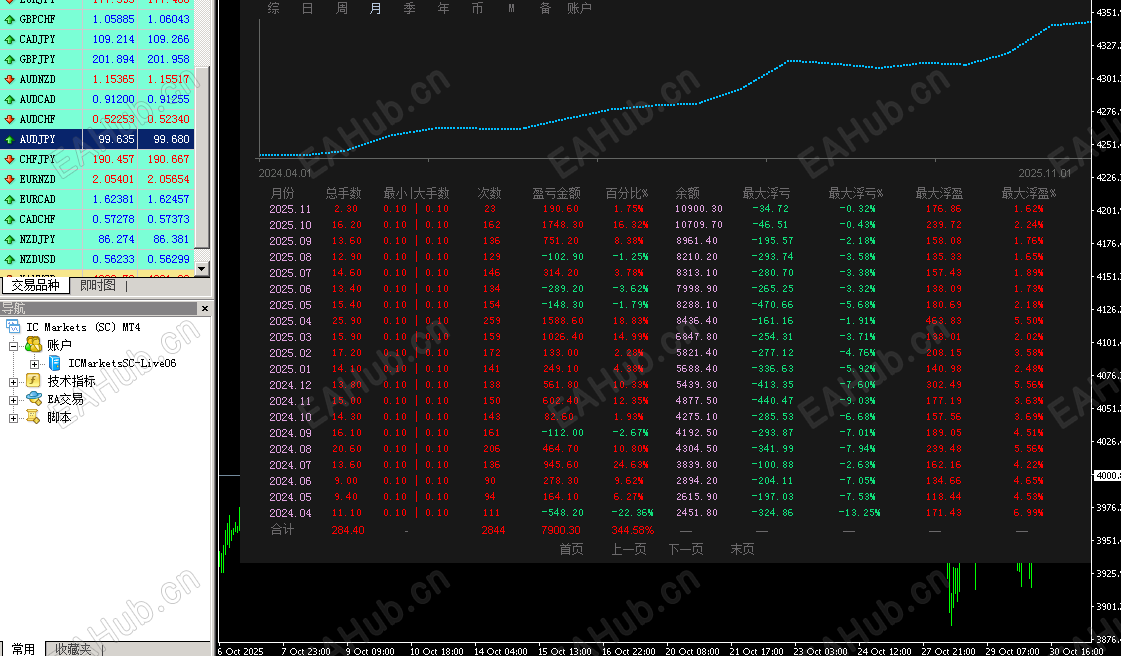The height and width of the screenshot is (656, 1121).
Task: Expand the EA交易 tree node
Action: click(x=13, y=400)
